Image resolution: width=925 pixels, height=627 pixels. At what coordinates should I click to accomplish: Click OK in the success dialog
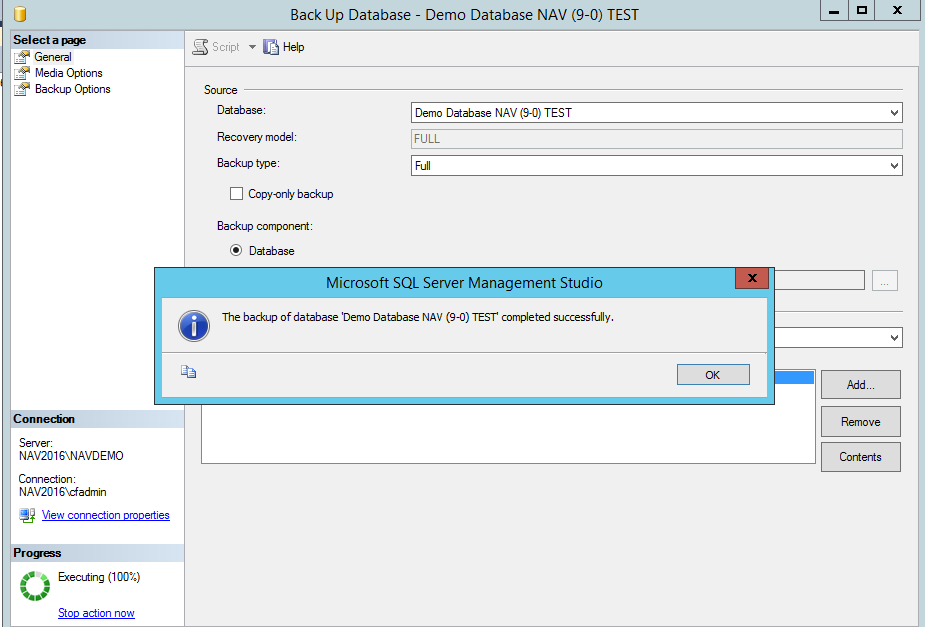(x=713, y=375)
